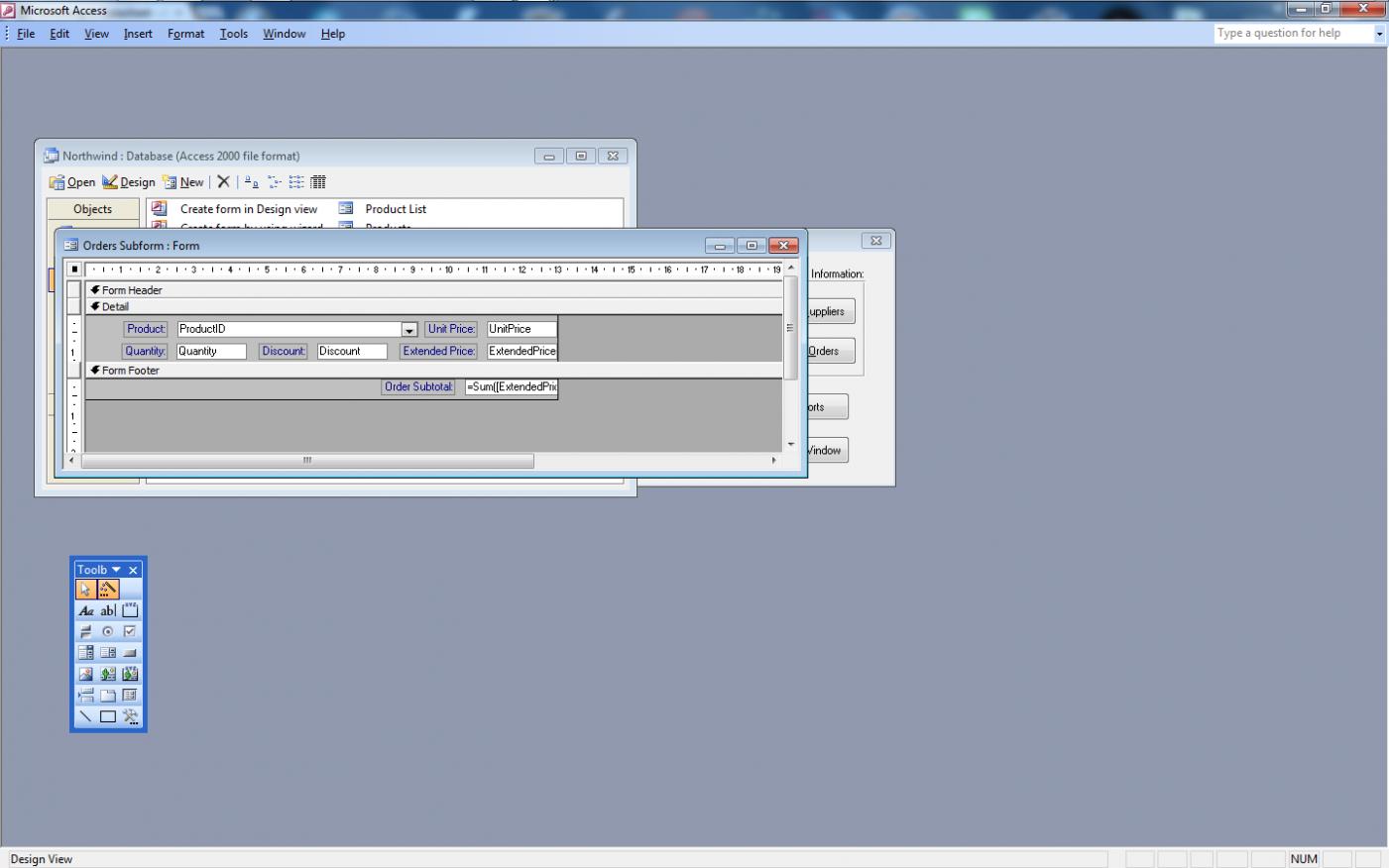Click the Objects bar in database window

click(93, 209)
